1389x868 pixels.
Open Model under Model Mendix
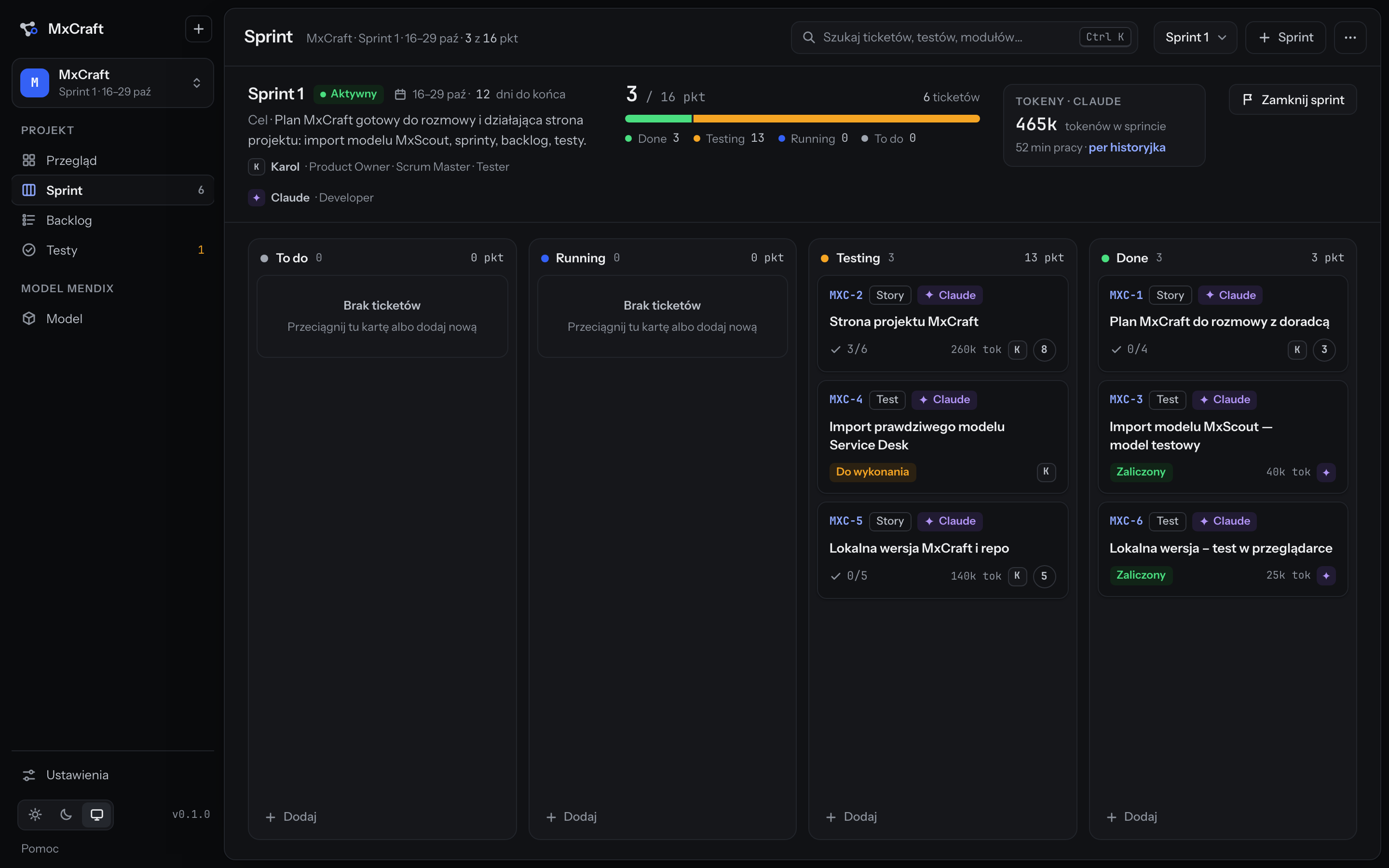point(112,319)
